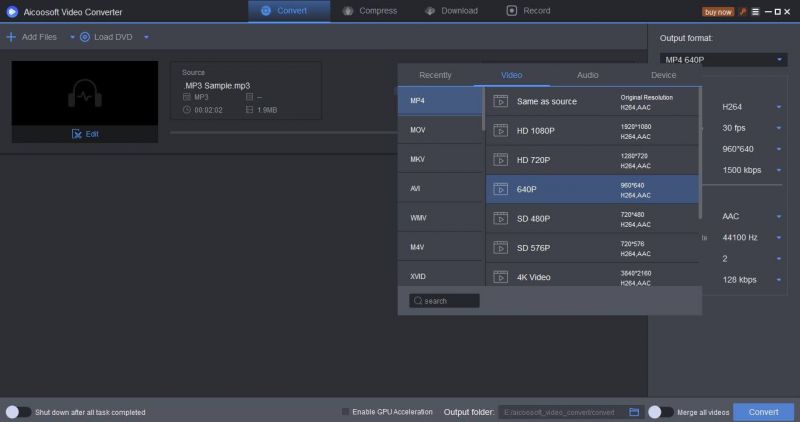Click the register key icon in title bar

click(x=743, y=11)
